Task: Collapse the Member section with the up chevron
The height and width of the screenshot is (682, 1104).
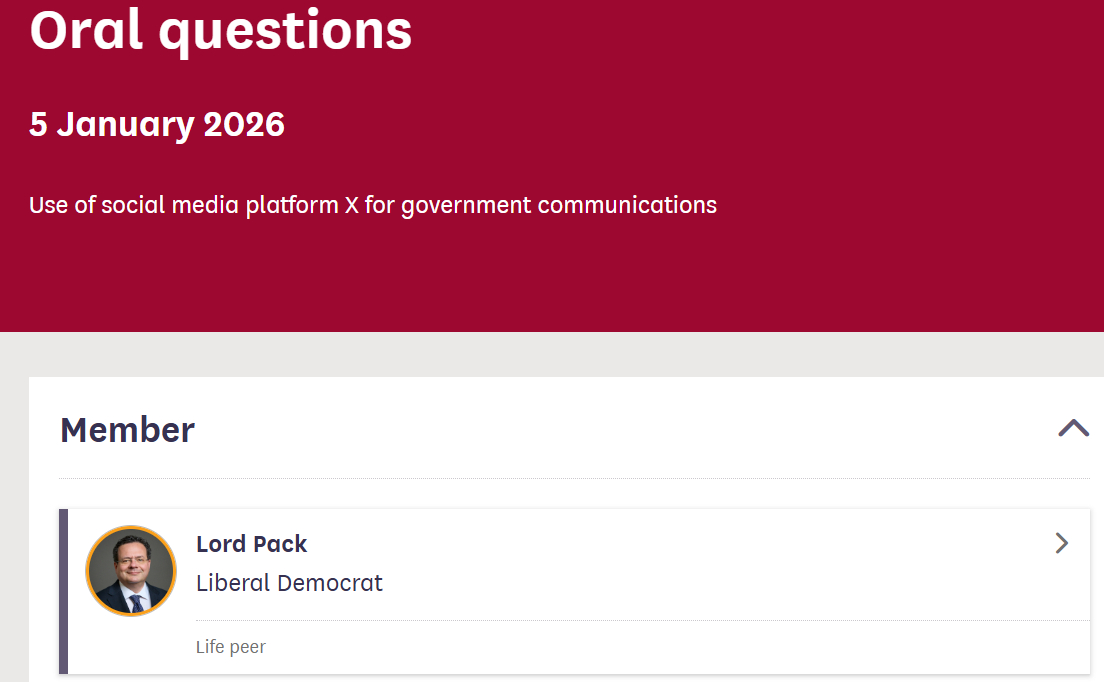Action: pos(1073,428)
